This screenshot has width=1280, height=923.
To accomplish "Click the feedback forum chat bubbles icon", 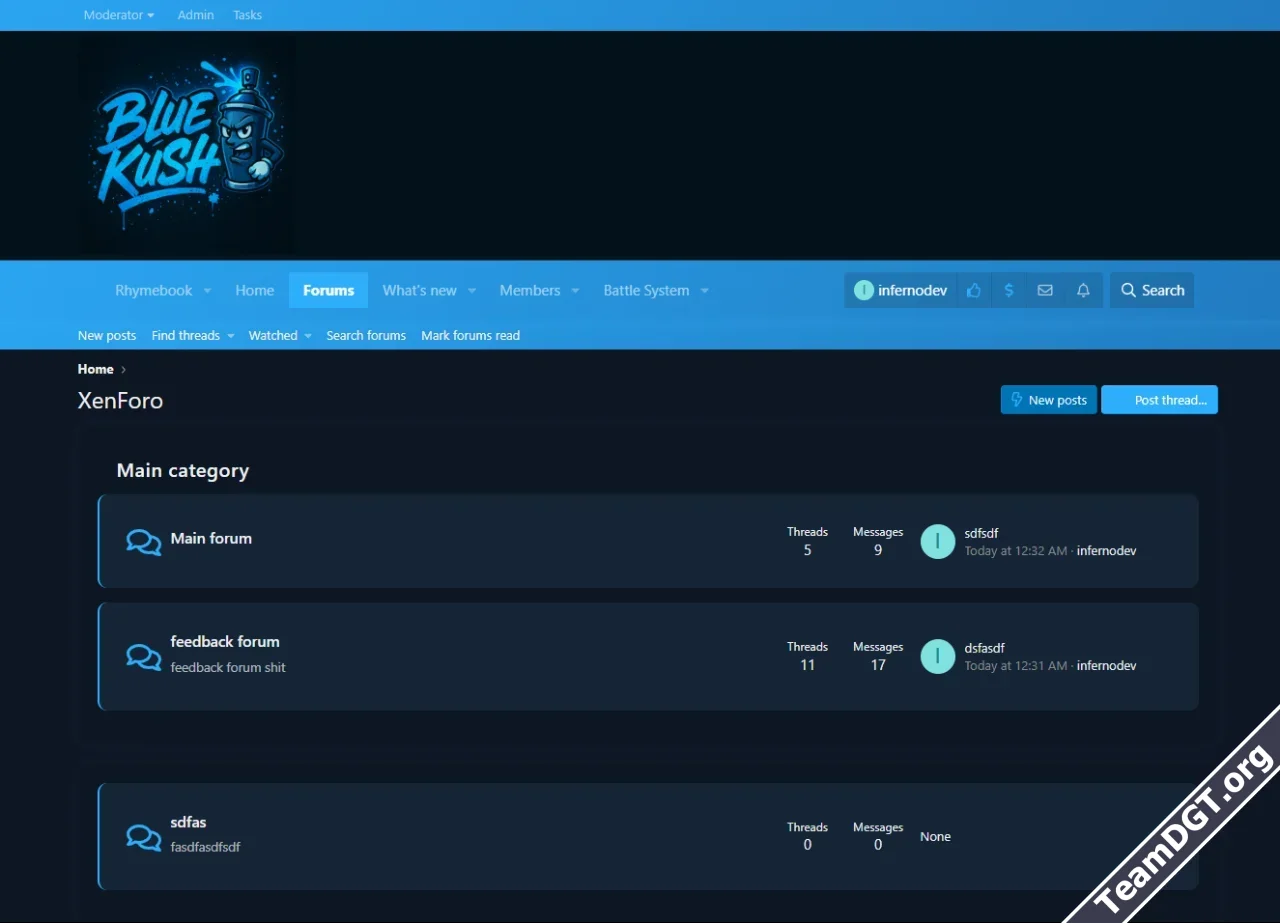I will coord(144,656).
